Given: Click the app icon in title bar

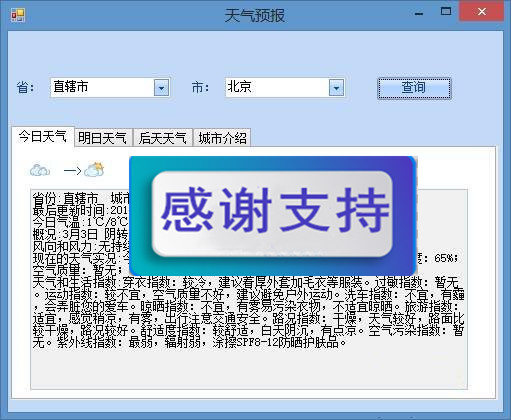Looking at the screenshot, I should pyautogui.click(x=17, y=15).
